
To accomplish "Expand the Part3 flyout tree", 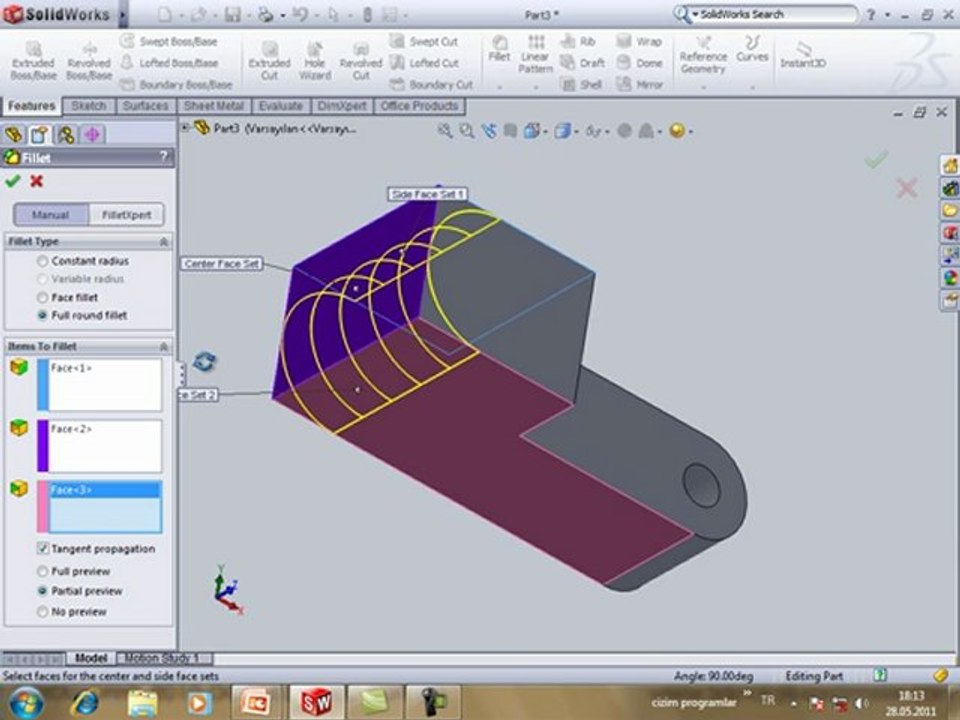I will click(x=185, y=127).
